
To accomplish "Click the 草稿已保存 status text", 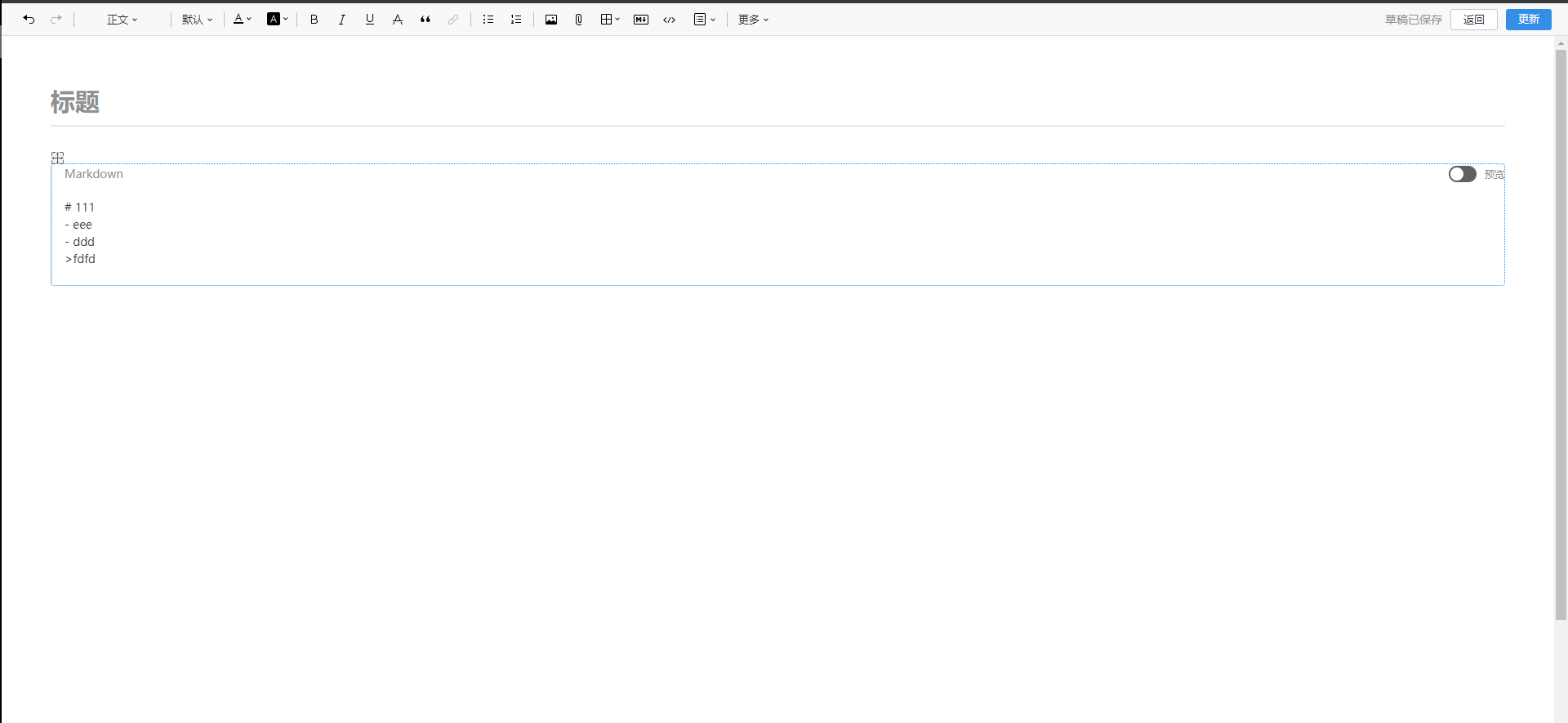I will pyautogui.click(x=1414, y=20).
